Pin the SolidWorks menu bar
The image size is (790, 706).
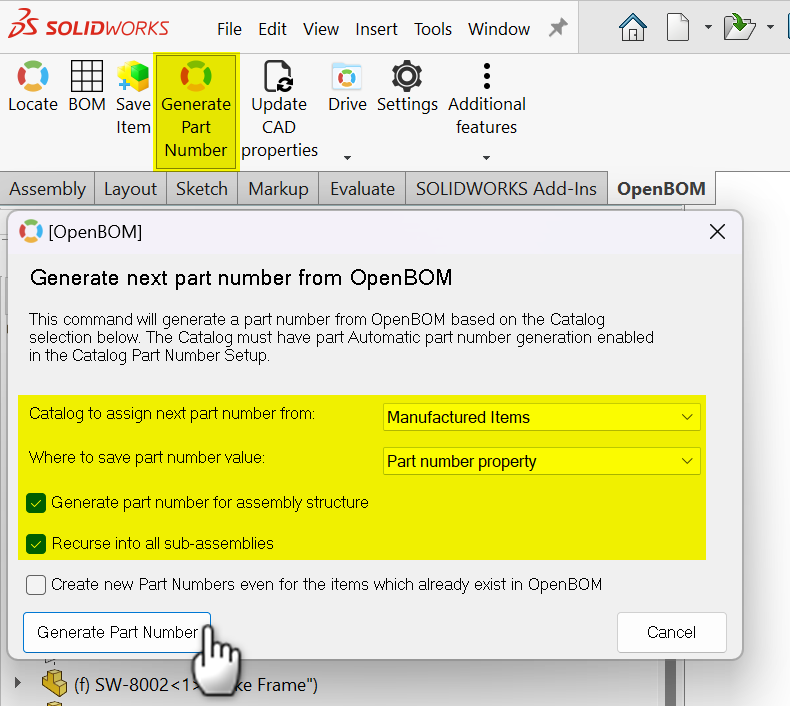558,28
